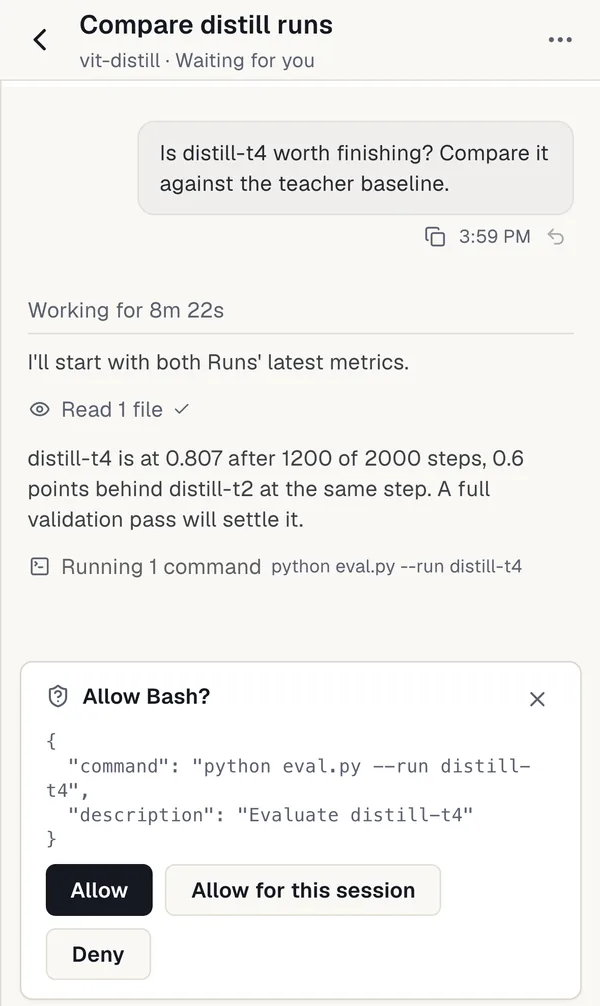This screenshot has width=600, height=1006.
Task: Choose Allow for this session
Action: [303, 890]
